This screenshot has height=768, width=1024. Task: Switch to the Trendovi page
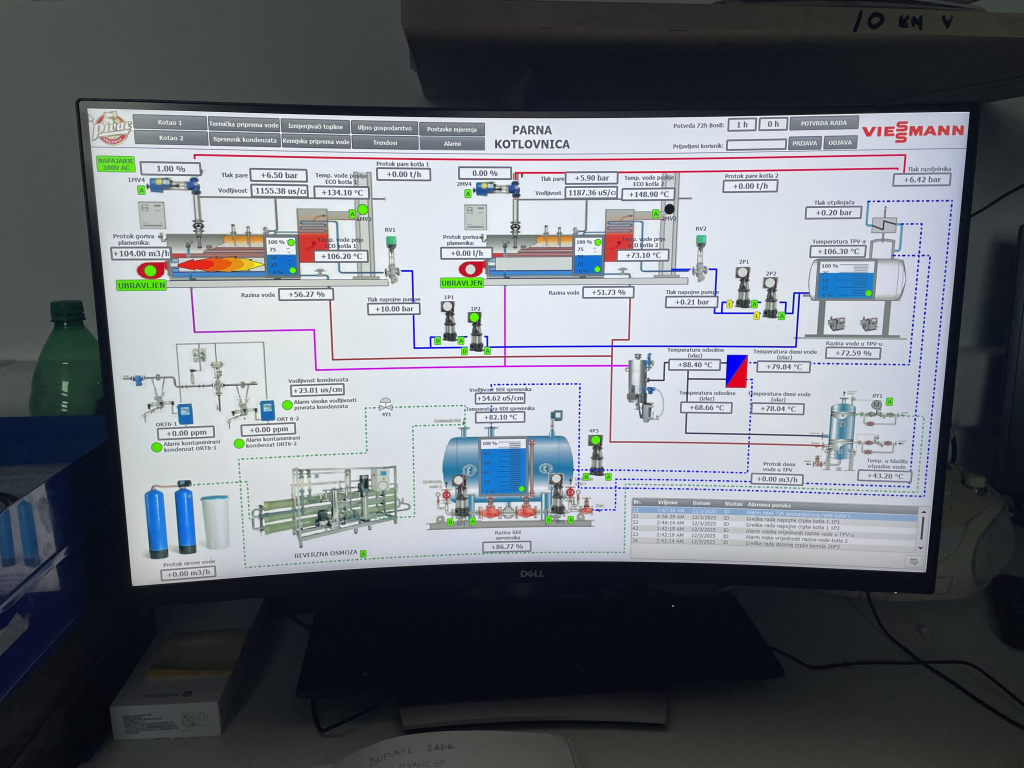tap(385, 143)
